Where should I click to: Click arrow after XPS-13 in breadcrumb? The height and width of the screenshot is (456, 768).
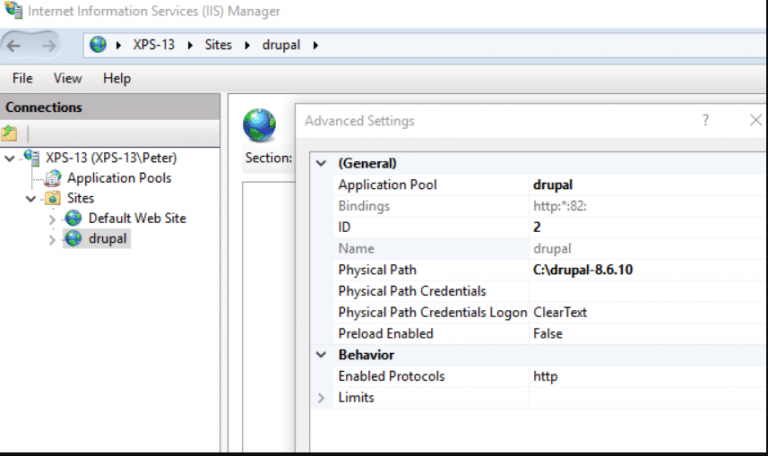[190, 46]
